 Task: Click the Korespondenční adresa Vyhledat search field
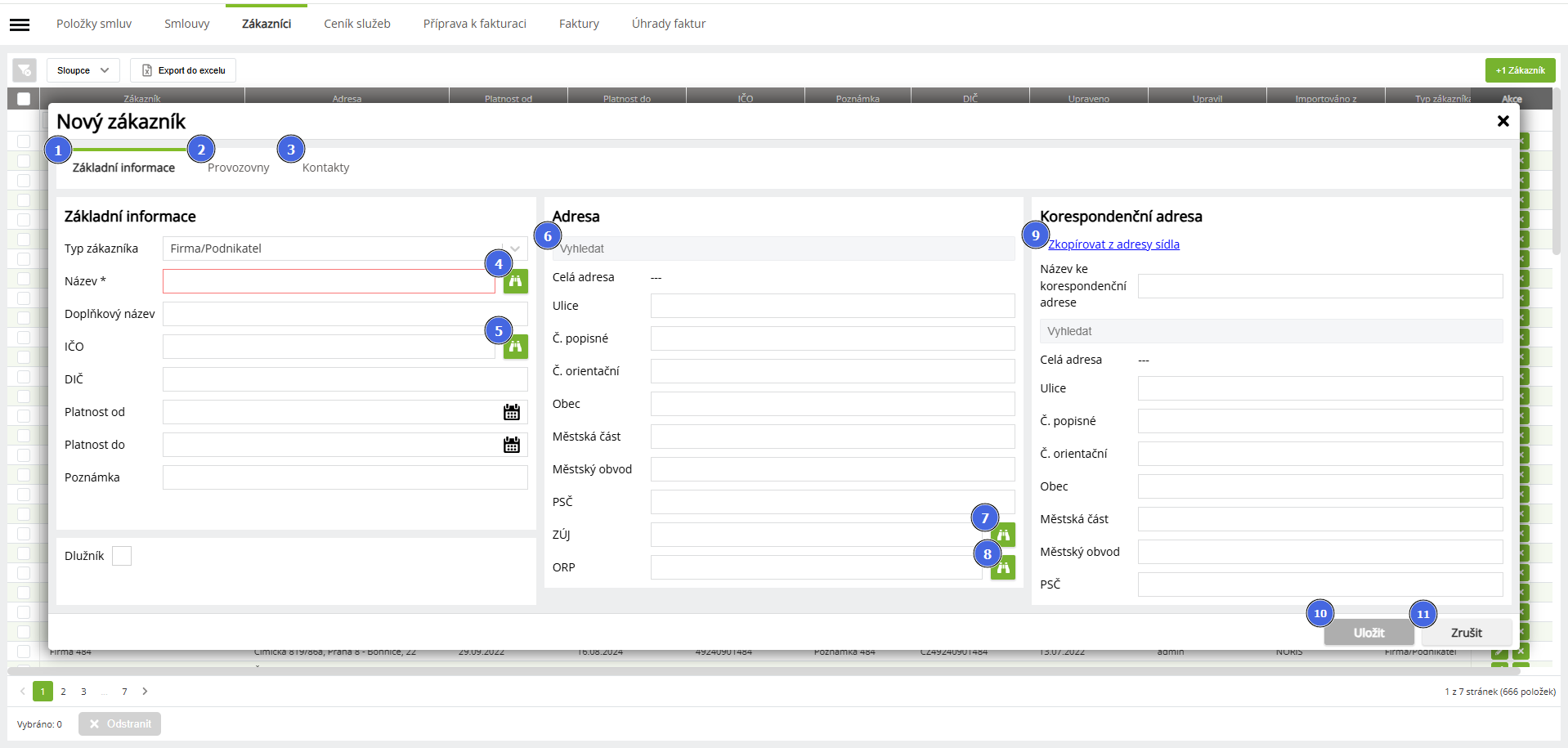click(x=1271, y=331)
